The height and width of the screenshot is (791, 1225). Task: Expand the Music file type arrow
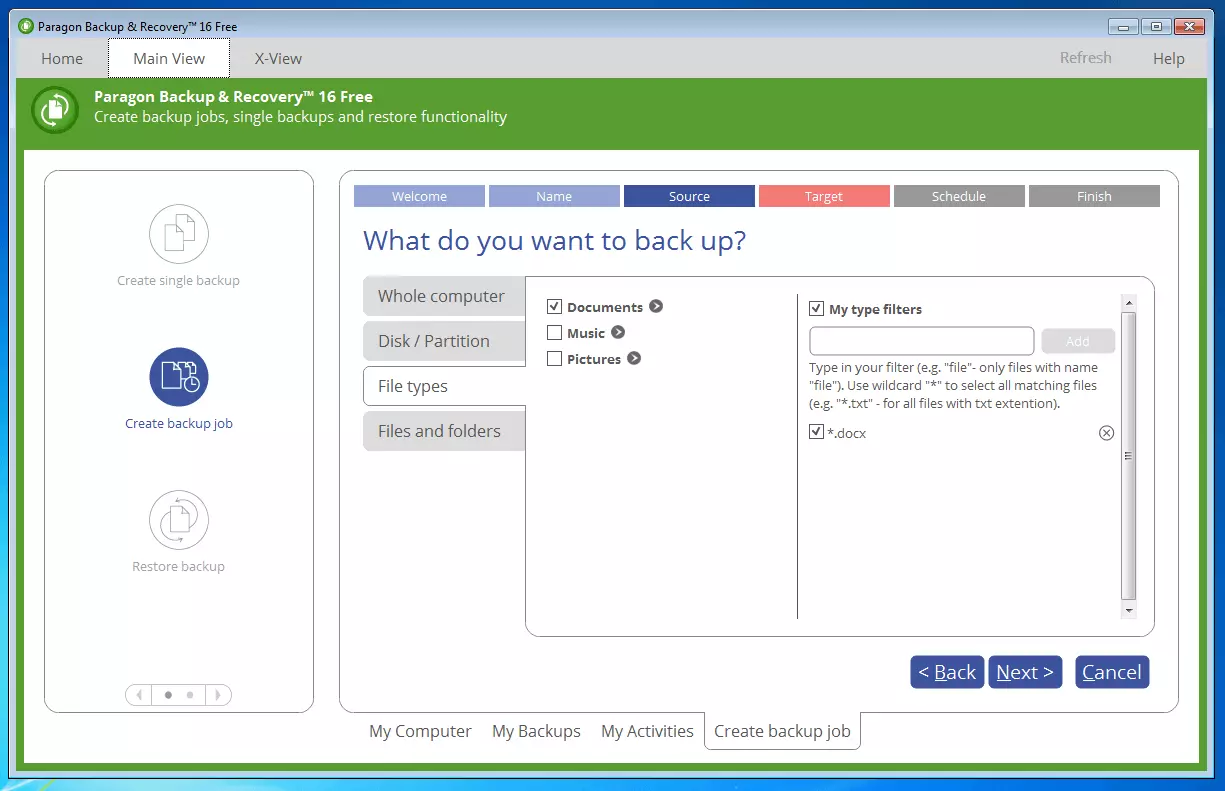618,333
